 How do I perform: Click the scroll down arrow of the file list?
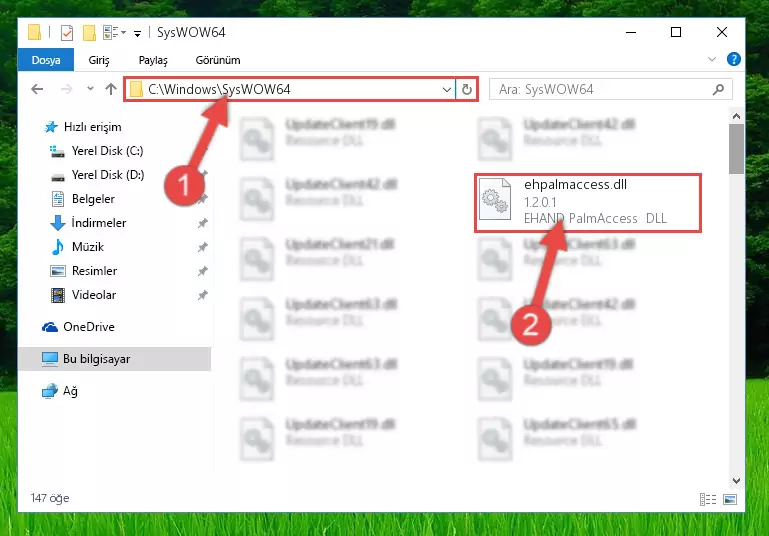tap(736, 481)
